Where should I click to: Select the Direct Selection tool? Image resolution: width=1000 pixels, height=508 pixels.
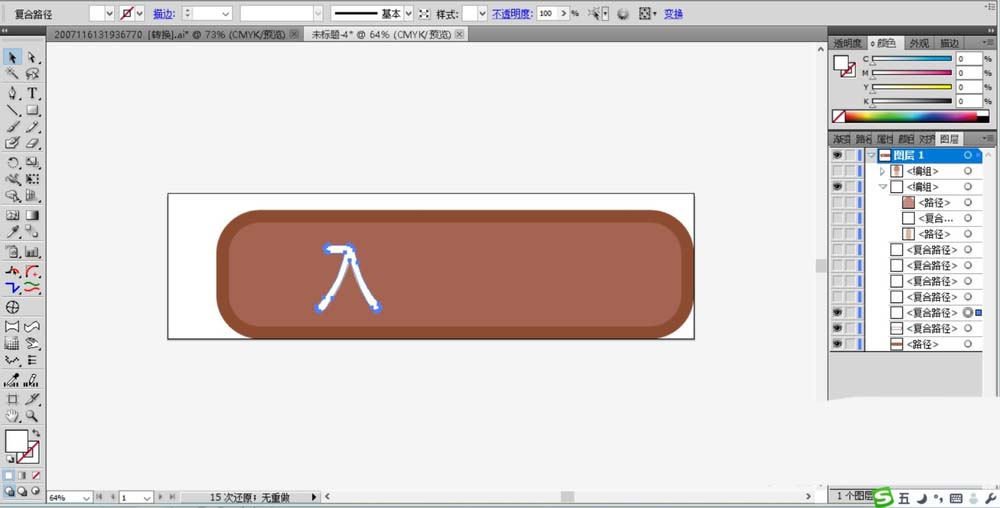(32, 57)
